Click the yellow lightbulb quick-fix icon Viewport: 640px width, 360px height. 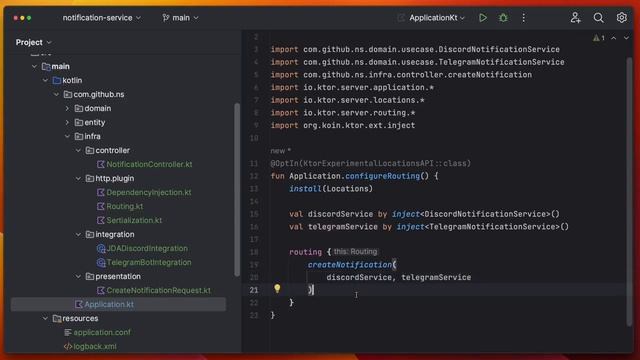coord(277,289)
